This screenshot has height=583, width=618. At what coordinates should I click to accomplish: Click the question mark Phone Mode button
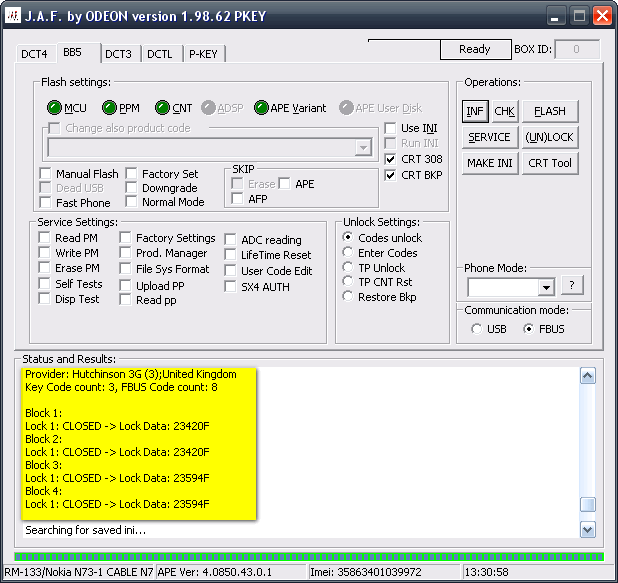coord(572,285)
